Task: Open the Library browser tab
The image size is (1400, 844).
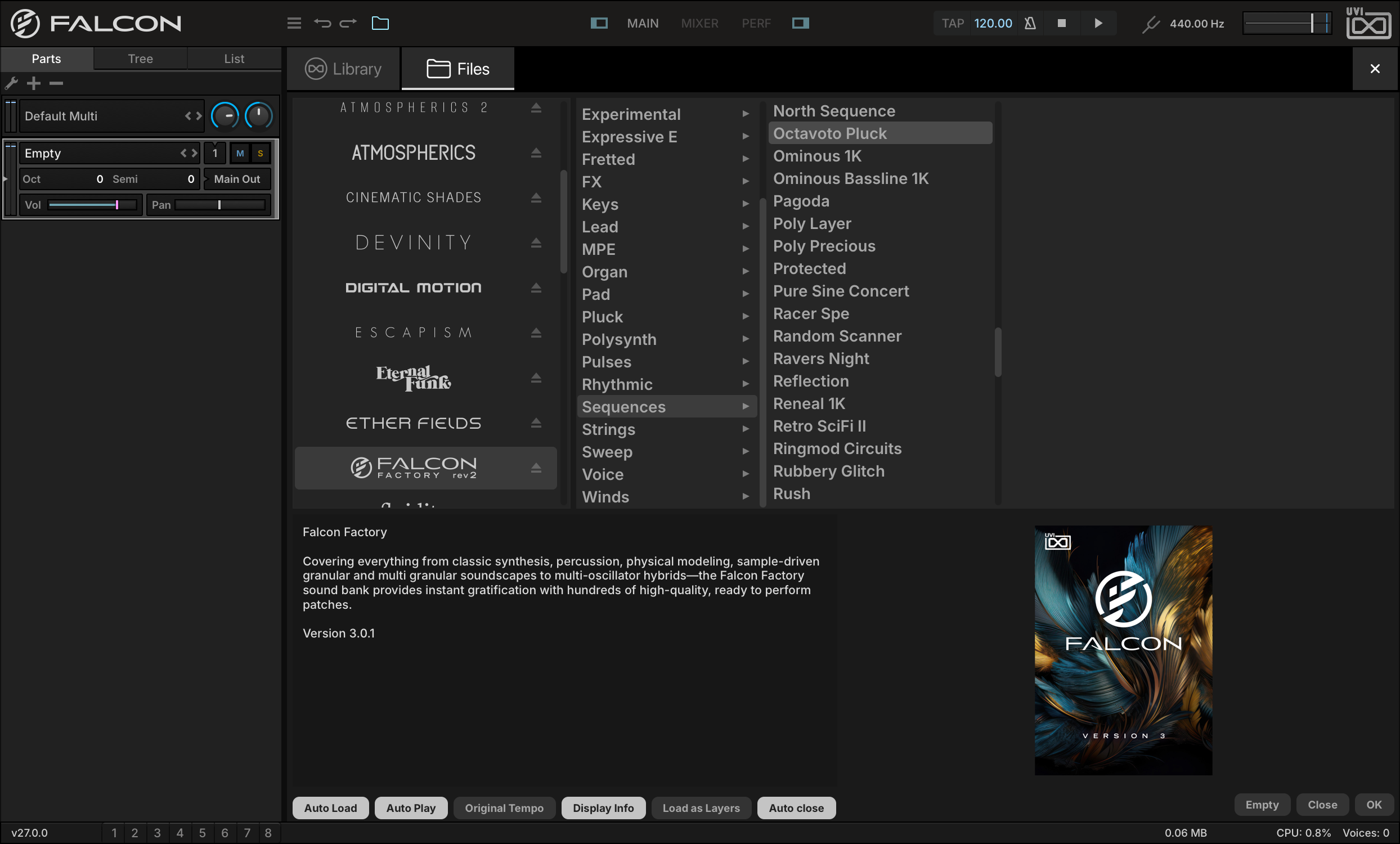Action: (x=344, y=69)
